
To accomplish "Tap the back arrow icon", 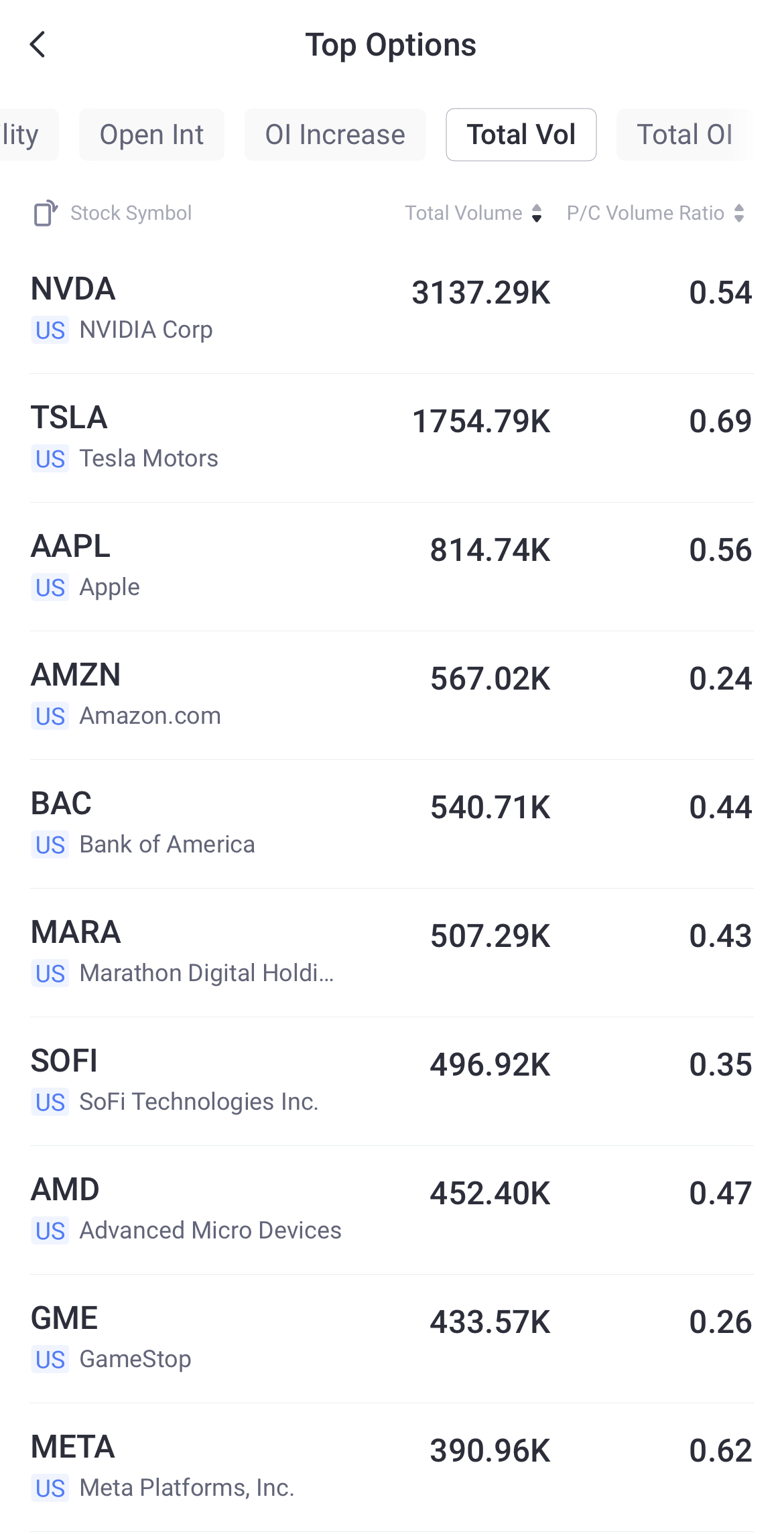I will point(38,45).
